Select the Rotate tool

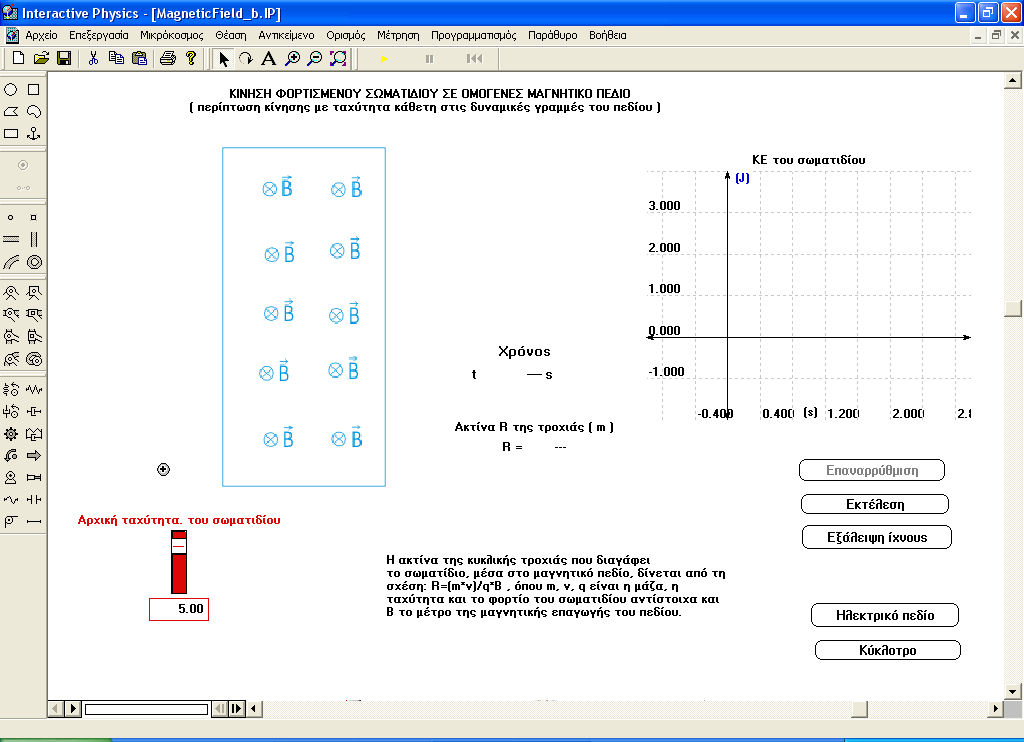click(x=246, y=59)
